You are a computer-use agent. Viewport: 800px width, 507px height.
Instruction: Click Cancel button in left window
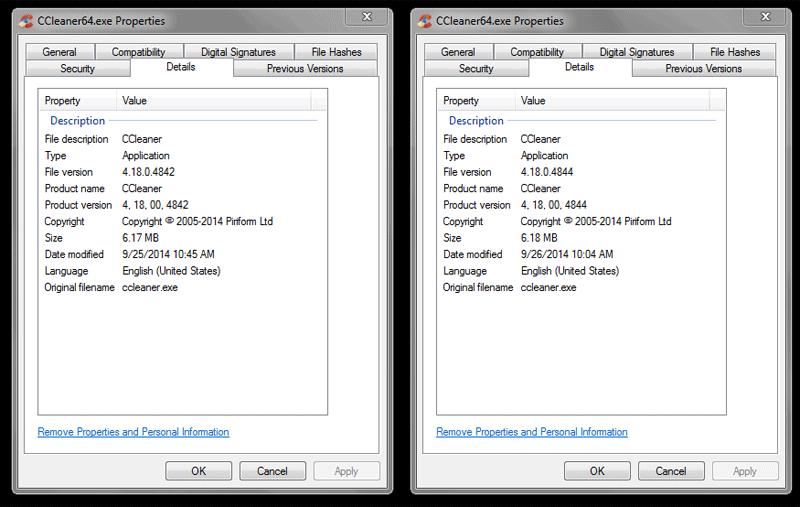(x=272, y=471)
